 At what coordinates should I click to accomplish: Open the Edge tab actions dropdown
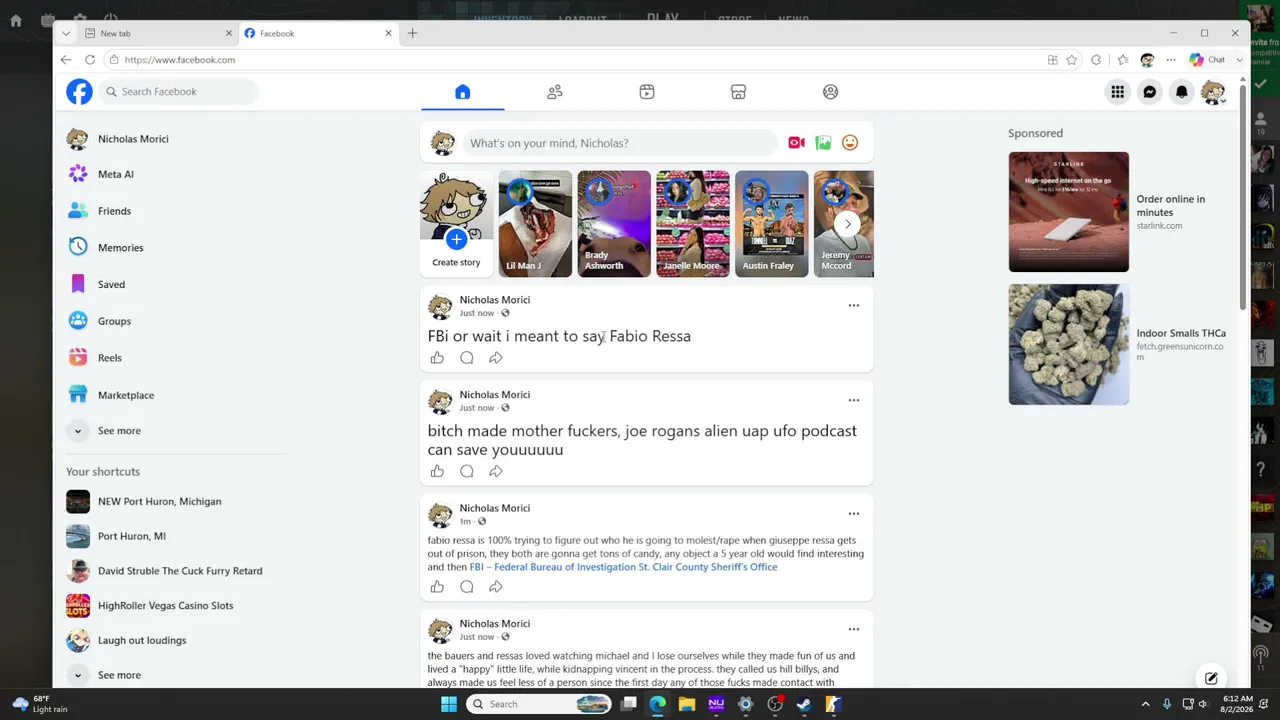click(x=66, y=33)
